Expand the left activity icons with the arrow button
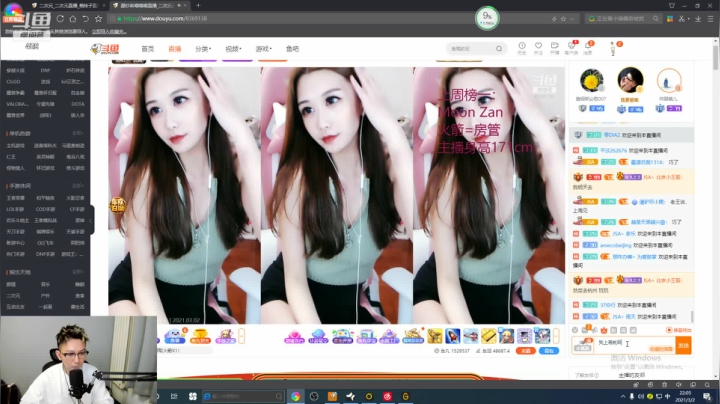Image resolution: width=720 pixels, height=404 pixels. 242,336
